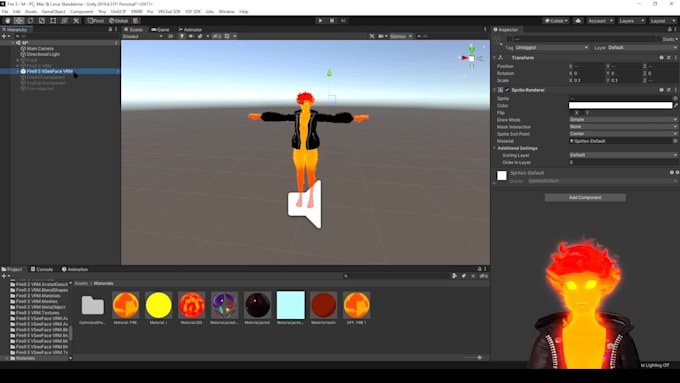
Task: Open Transform component help icon
Action: point(661,58)
